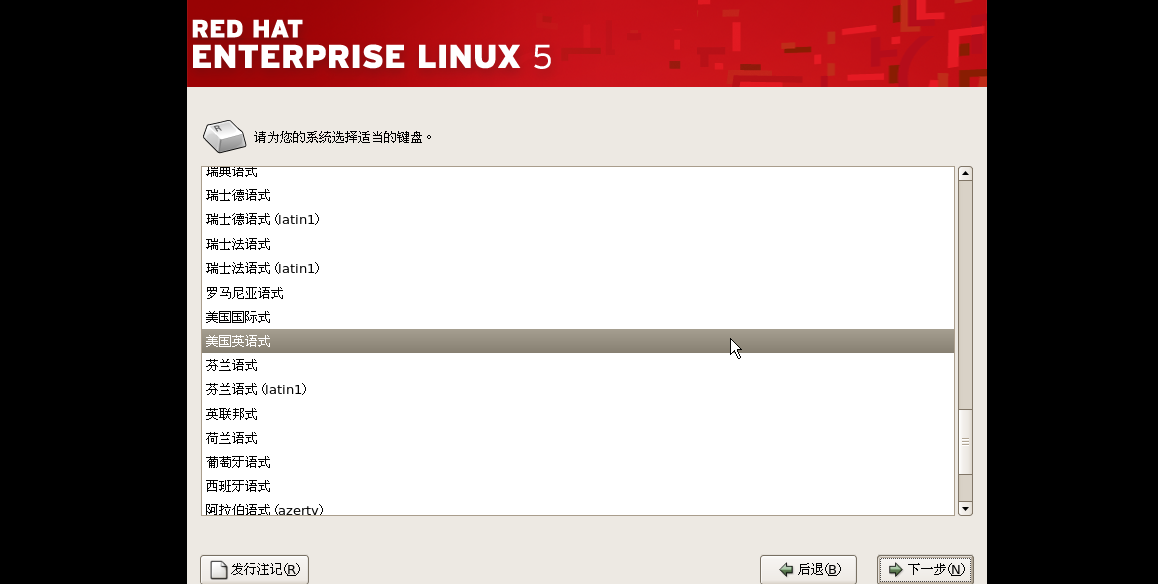Click the keyboard icon beside the prompt
The height and width of the screenshot is (584, 1158).
224,135
